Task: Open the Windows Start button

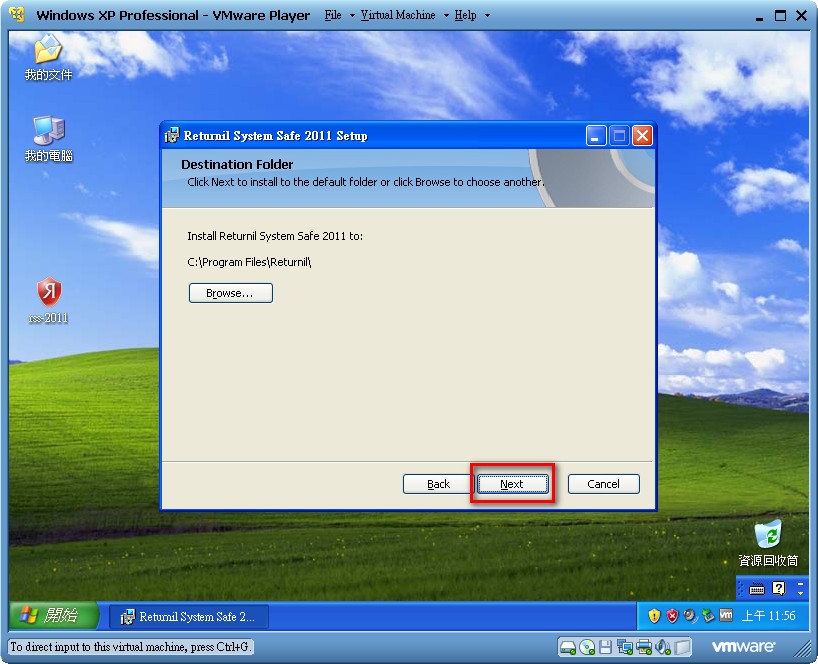Action: (53, 615)
